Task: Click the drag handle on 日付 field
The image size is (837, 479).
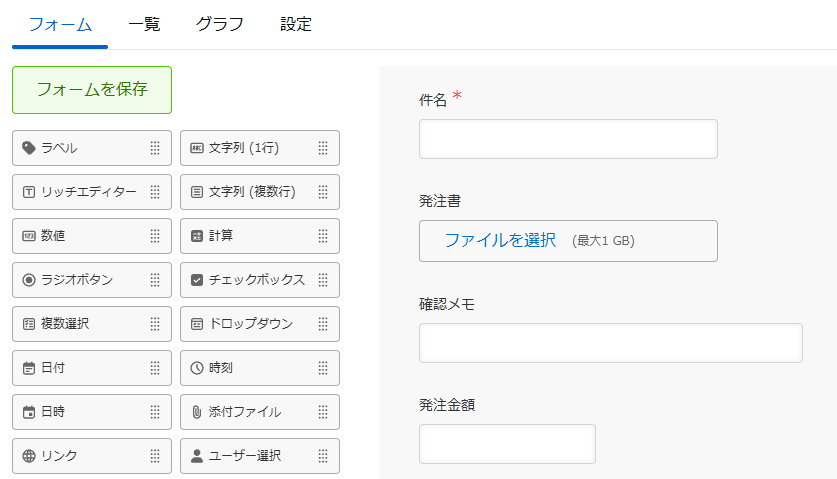Action: pos(155,367)
